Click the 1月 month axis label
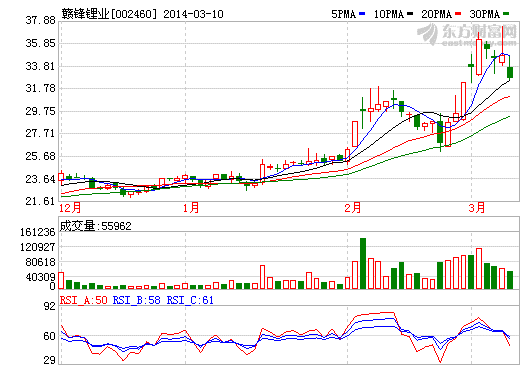Image resolution: width=520 pixels, height=365 pixels. pyautogui.click(x=191, y=208)
